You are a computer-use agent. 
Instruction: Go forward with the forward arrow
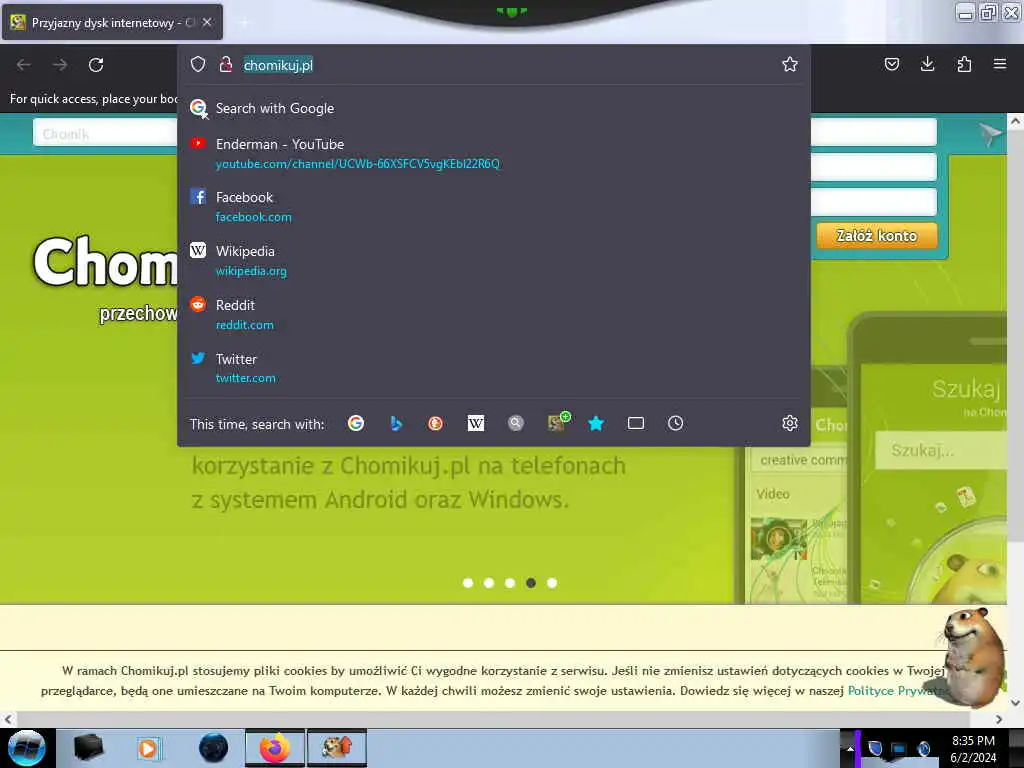point(60,65)
